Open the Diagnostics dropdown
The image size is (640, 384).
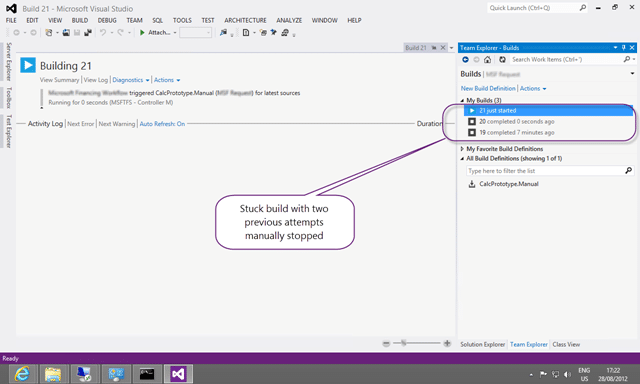(131, 80)
